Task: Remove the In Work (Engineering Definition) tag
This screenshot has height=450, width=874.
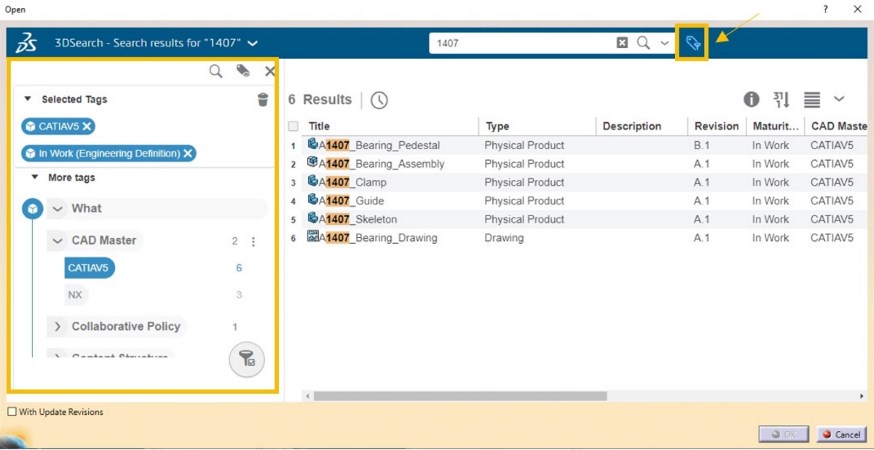Action: [x=188, y=153]
